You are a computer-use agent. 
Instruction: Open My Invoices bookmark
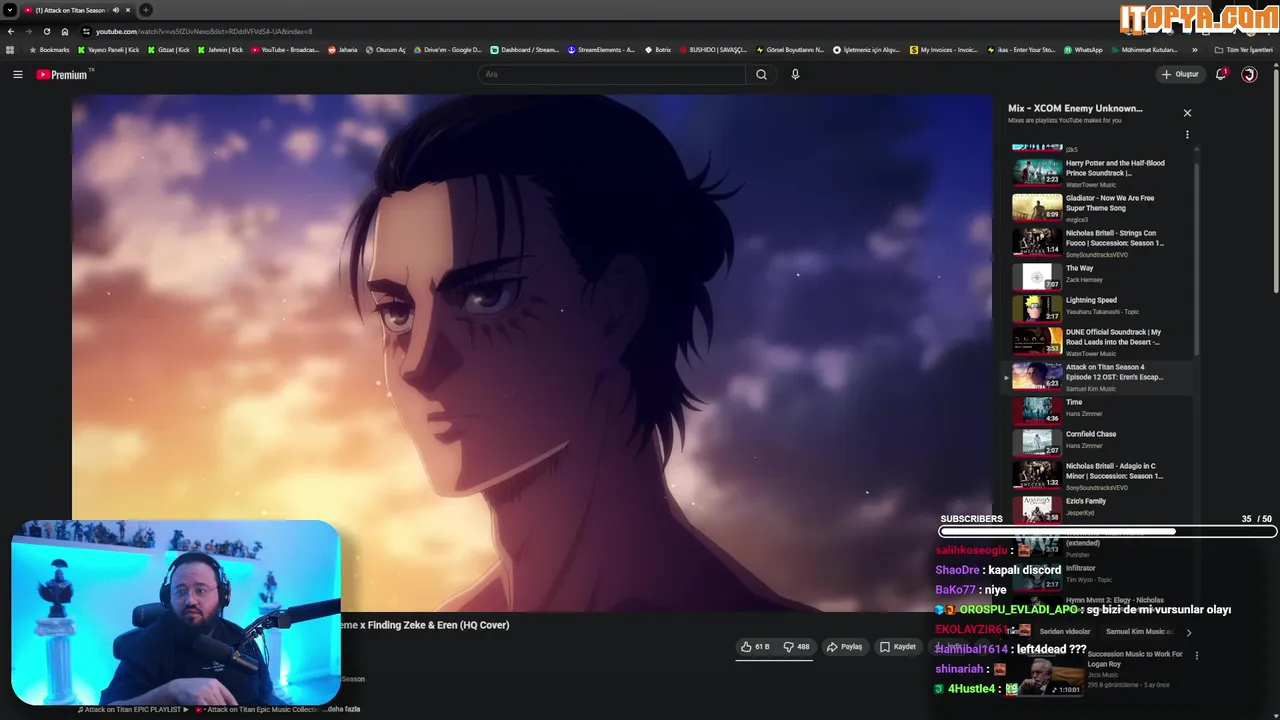[944, 49]
